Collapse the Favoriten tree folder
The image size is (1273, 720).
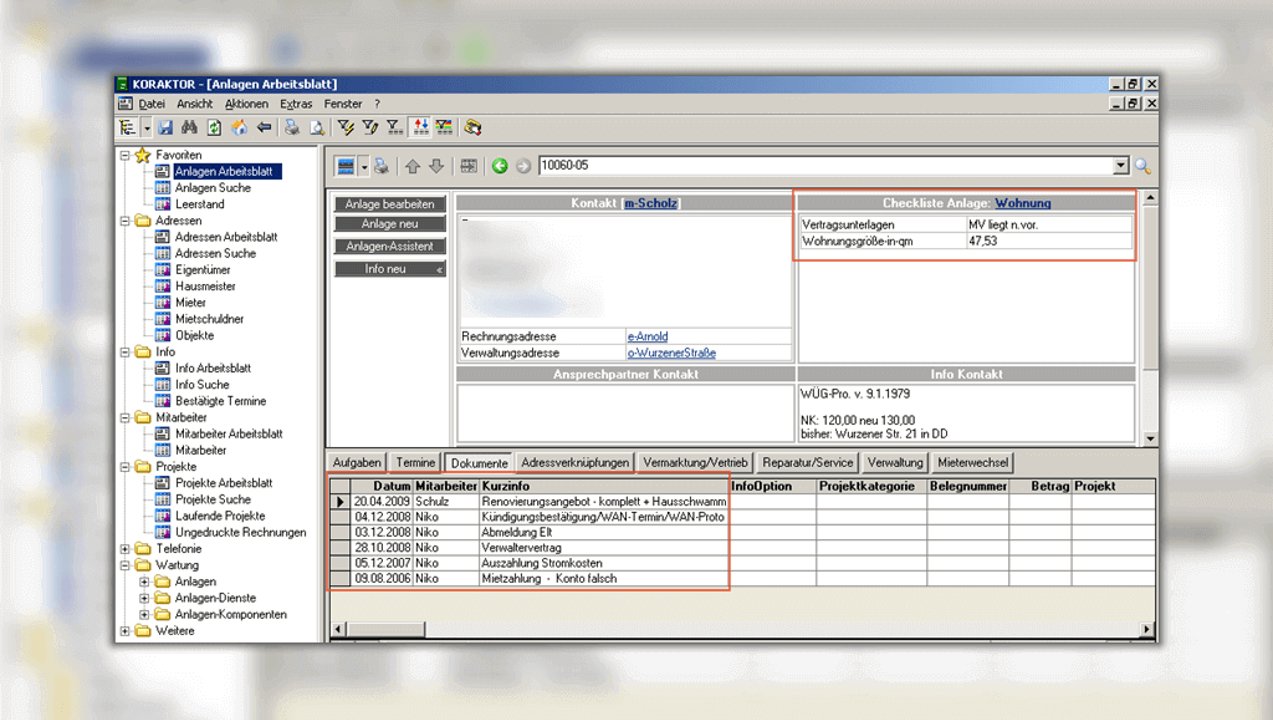(125, 155)
